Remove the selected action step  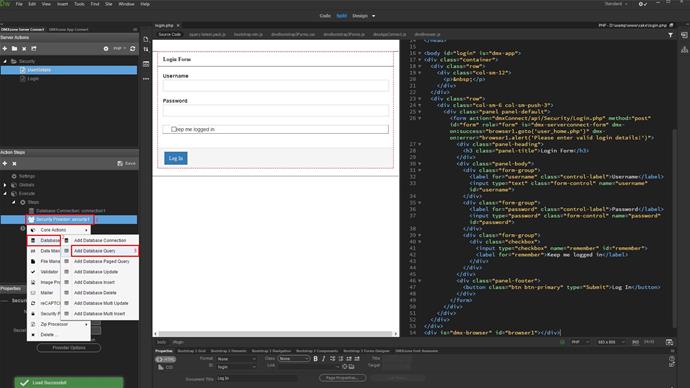click(x=15, y=163)
